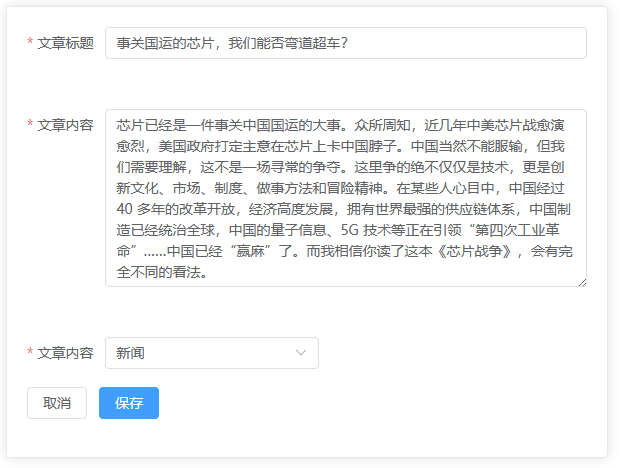
Task: Click red asterisk beside dropdown label
Action: 30,353
